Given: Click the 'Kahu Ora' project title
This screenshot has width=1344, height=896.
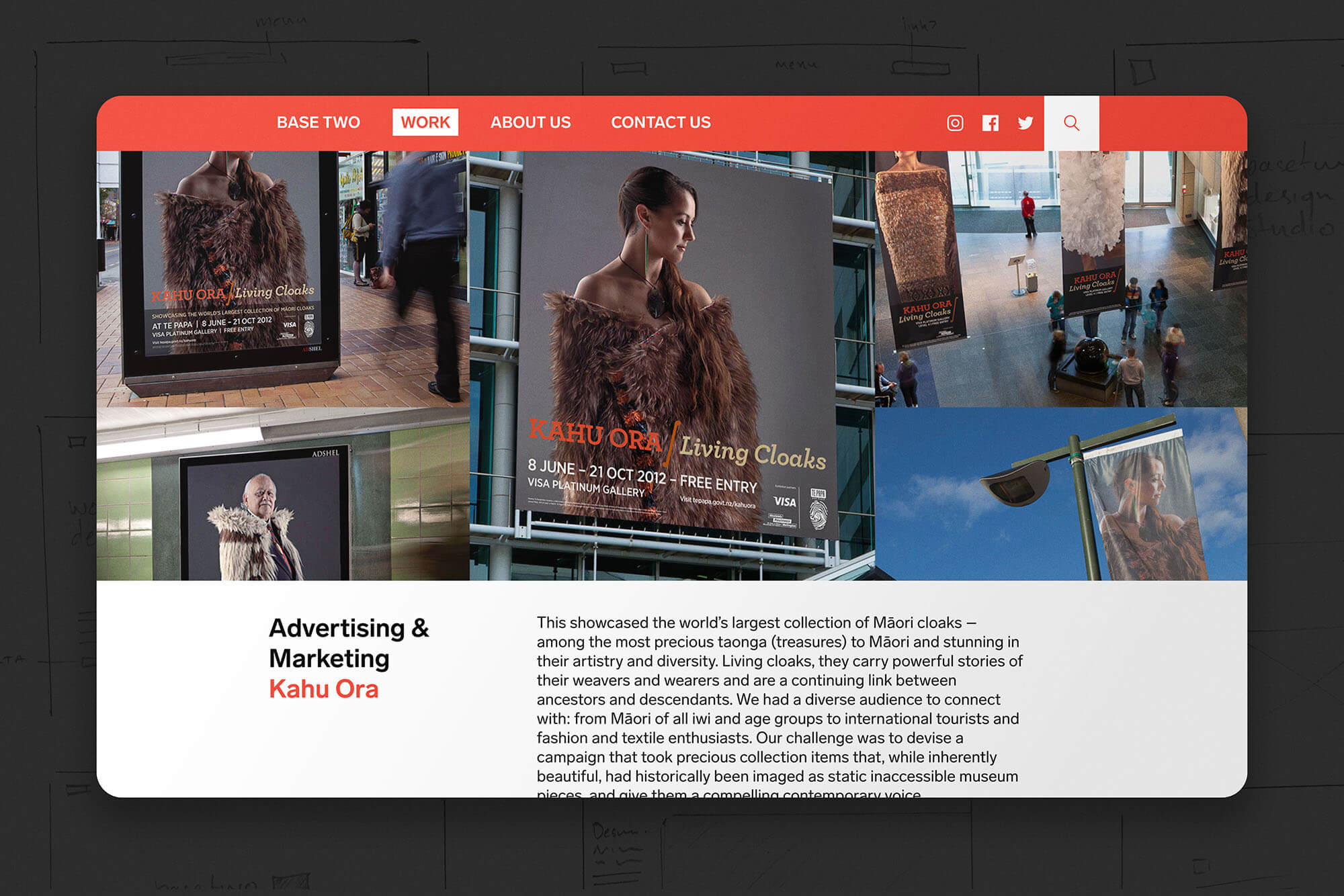Looking at the screenshot, I should coord(323,689).
